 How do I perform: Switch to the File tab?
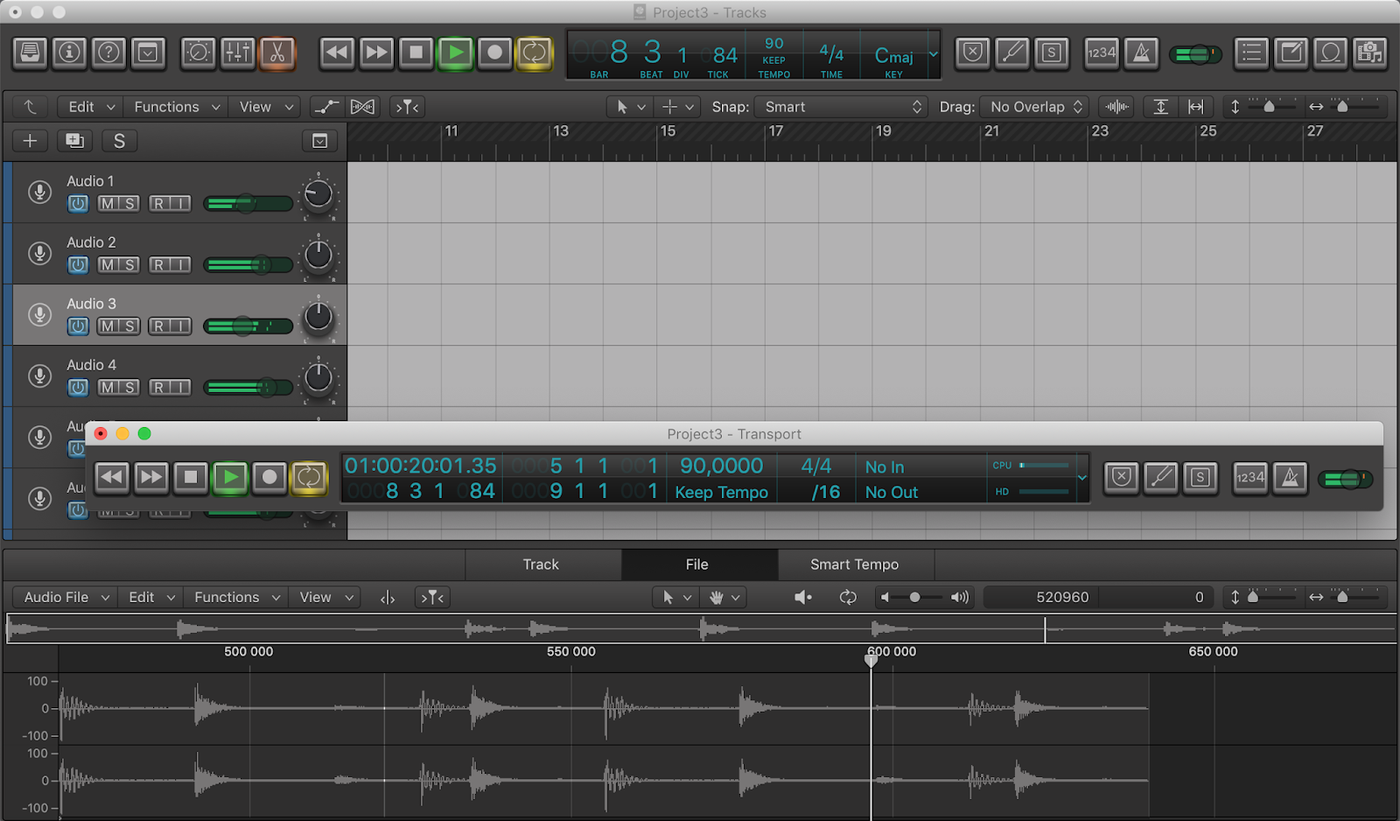697,565
